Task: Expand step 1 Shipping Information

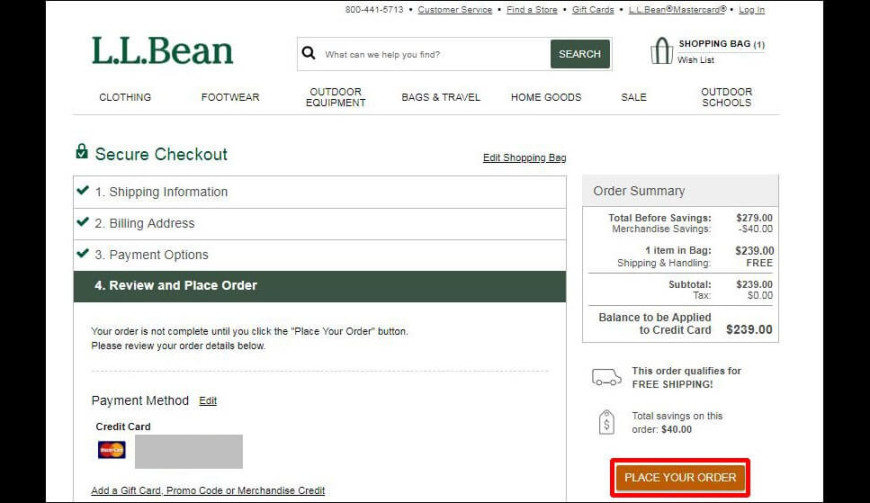Action: pyautogui.click(x=320, y=192)
